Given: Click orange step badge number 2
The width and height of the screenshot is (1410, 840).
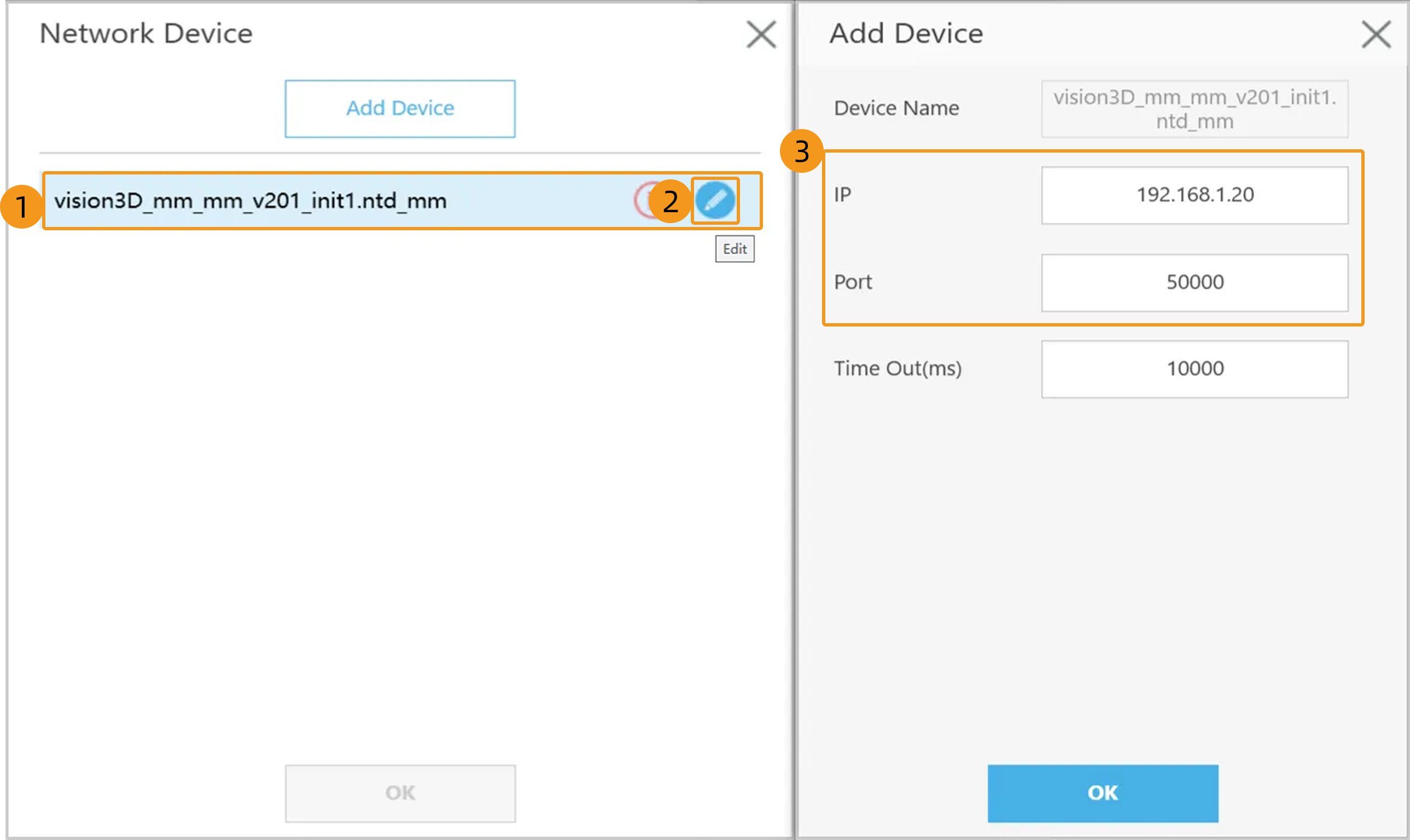Looking at the screenshot, I should [x=670, y=201].
